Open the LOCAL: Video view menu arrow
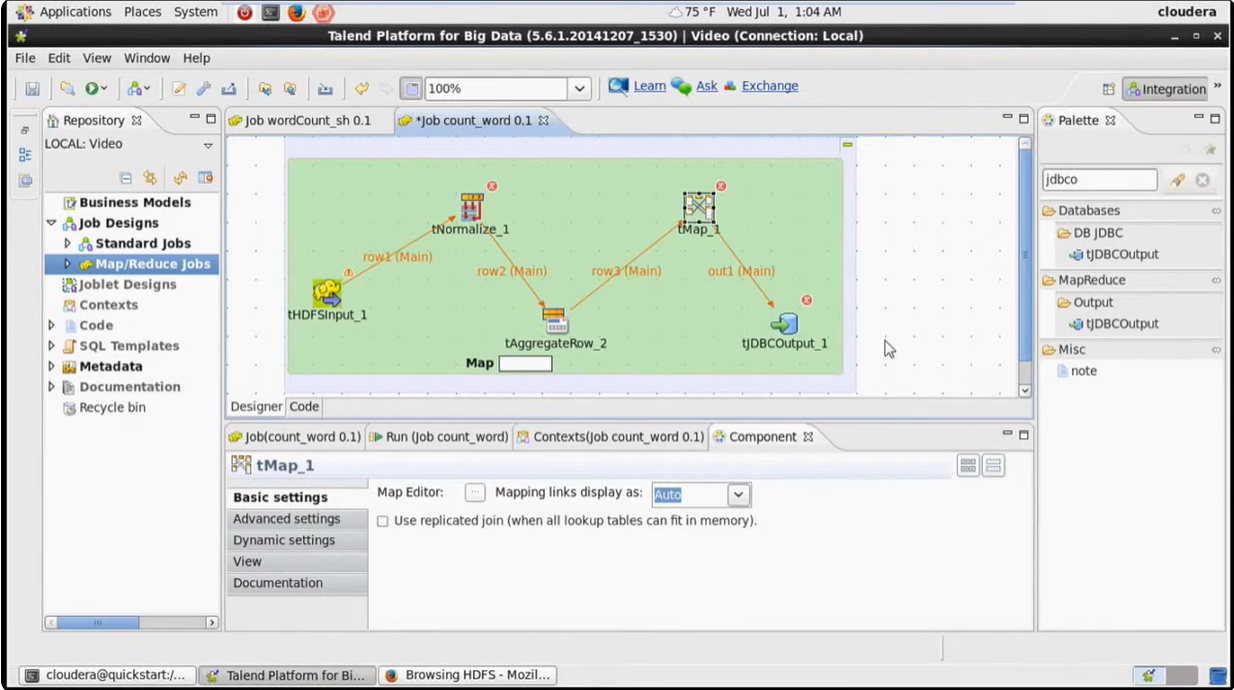1234x690 pixels. point(208,145)
